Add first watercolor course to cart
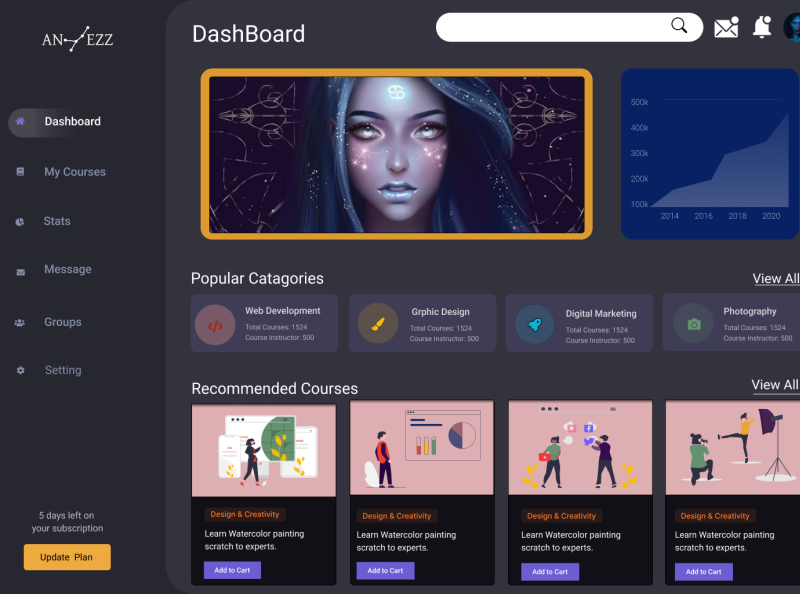Screen dimensions: 800x594 [232, 570]
